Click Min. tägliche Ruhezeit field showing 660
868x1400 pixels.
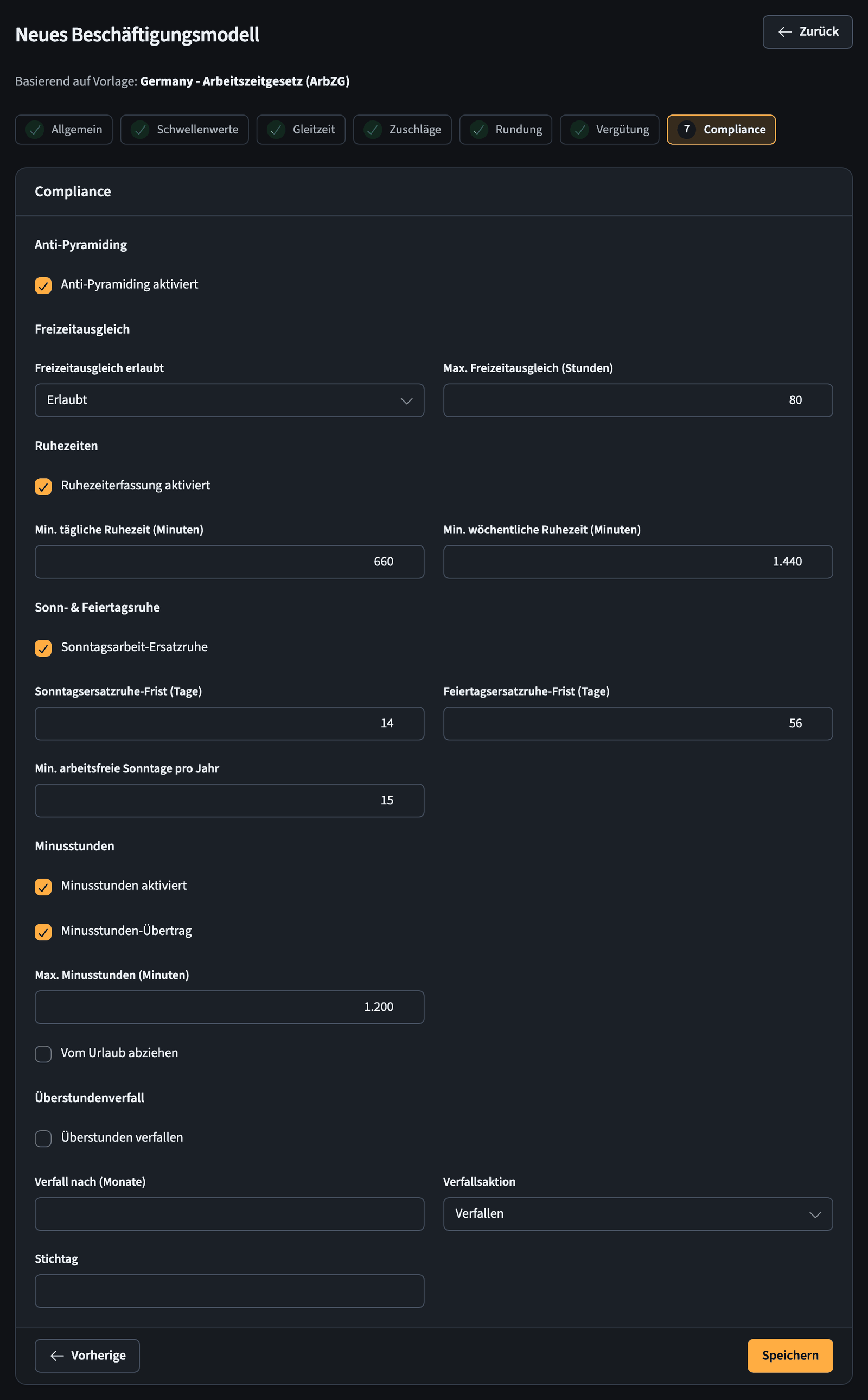tap(229, 562)
